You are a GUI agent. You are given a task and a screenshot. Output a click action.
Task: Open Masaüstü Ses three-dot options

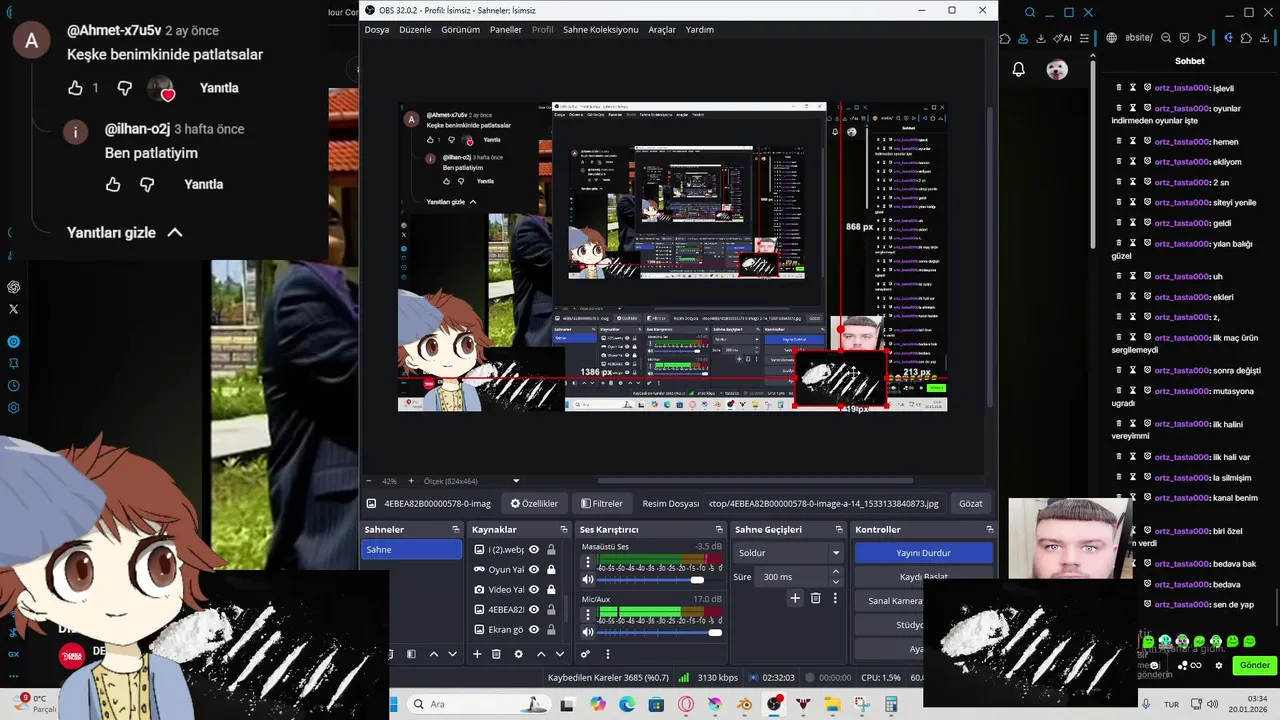point(588,563)
